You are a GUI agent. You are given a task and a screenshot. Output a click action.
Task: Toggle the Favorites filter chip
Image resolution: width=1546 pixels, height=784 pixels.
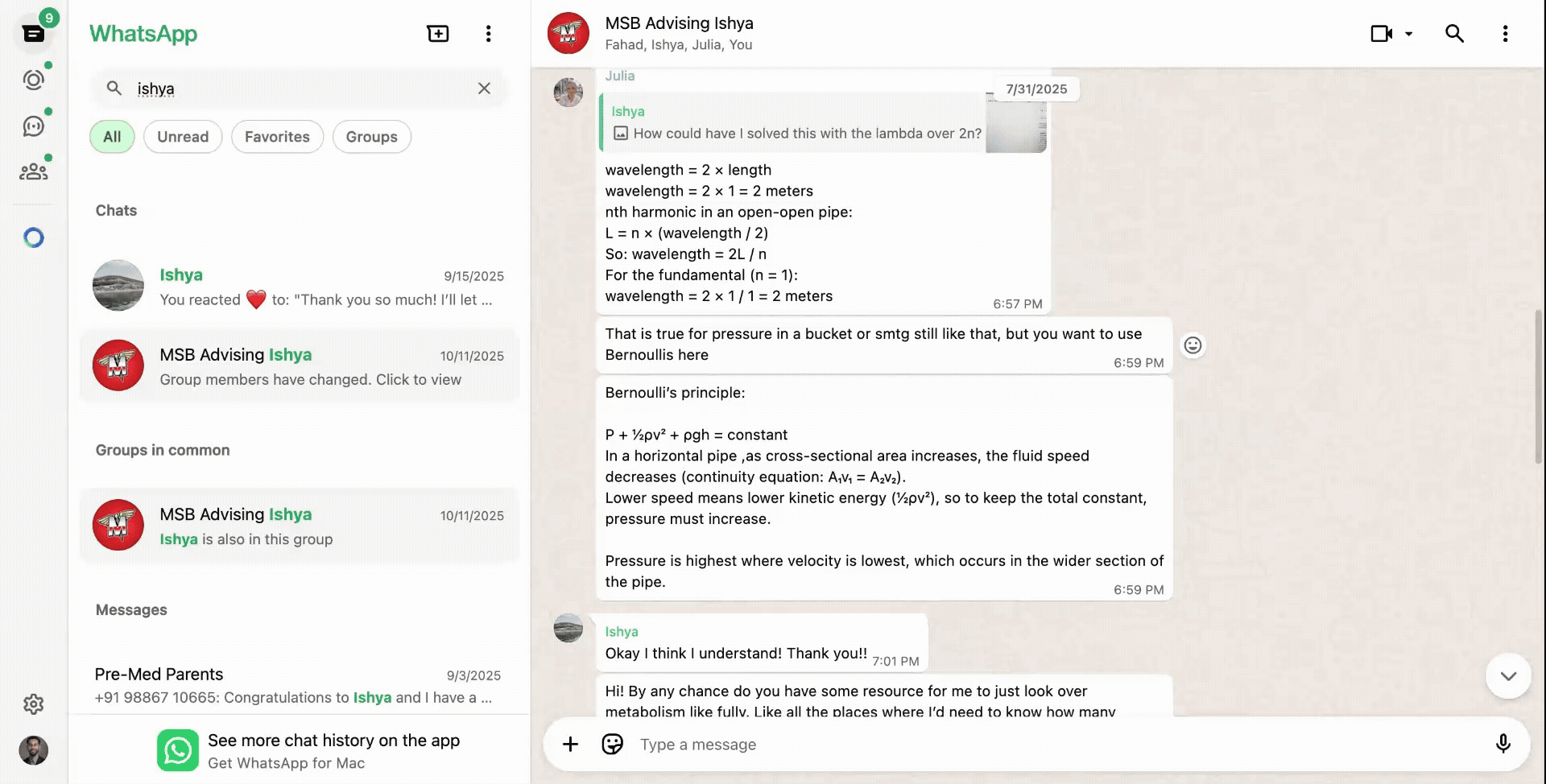tap(277, 137)
